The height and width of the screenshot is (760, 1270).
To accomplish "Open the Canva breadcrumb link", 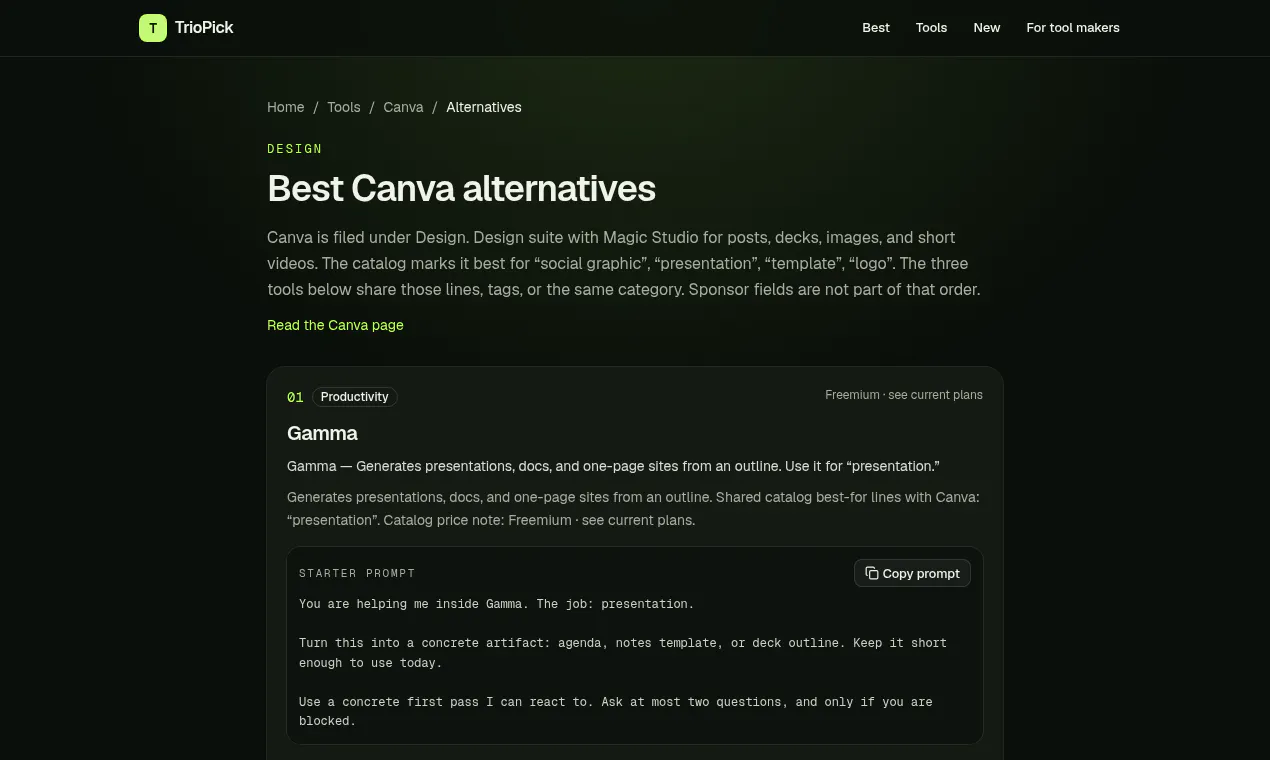I will (x=403, y=107).
